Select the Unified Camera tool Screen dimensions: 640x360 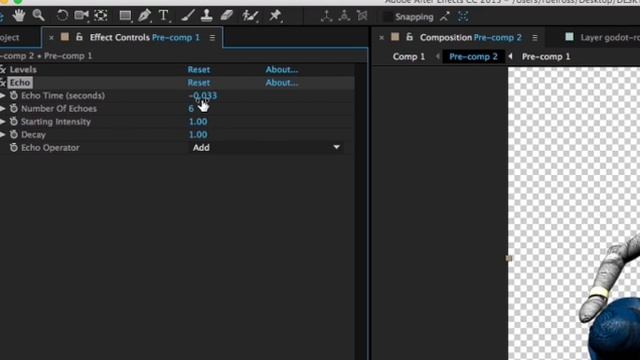coord(81,16)
